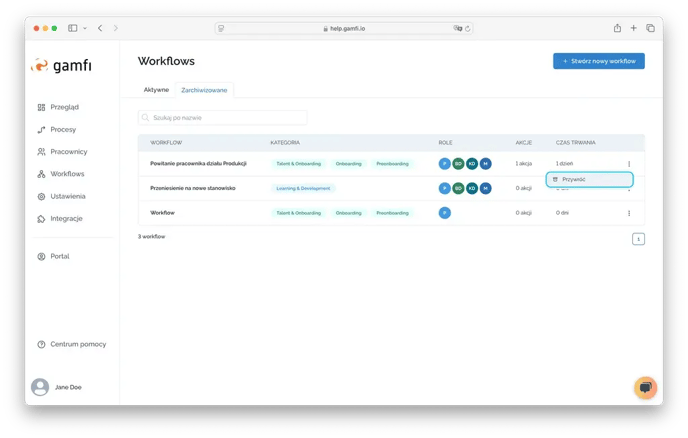Open Centrum pomocy help icon
The height and width of the screenshot is (438, 688).
point(41,344)
